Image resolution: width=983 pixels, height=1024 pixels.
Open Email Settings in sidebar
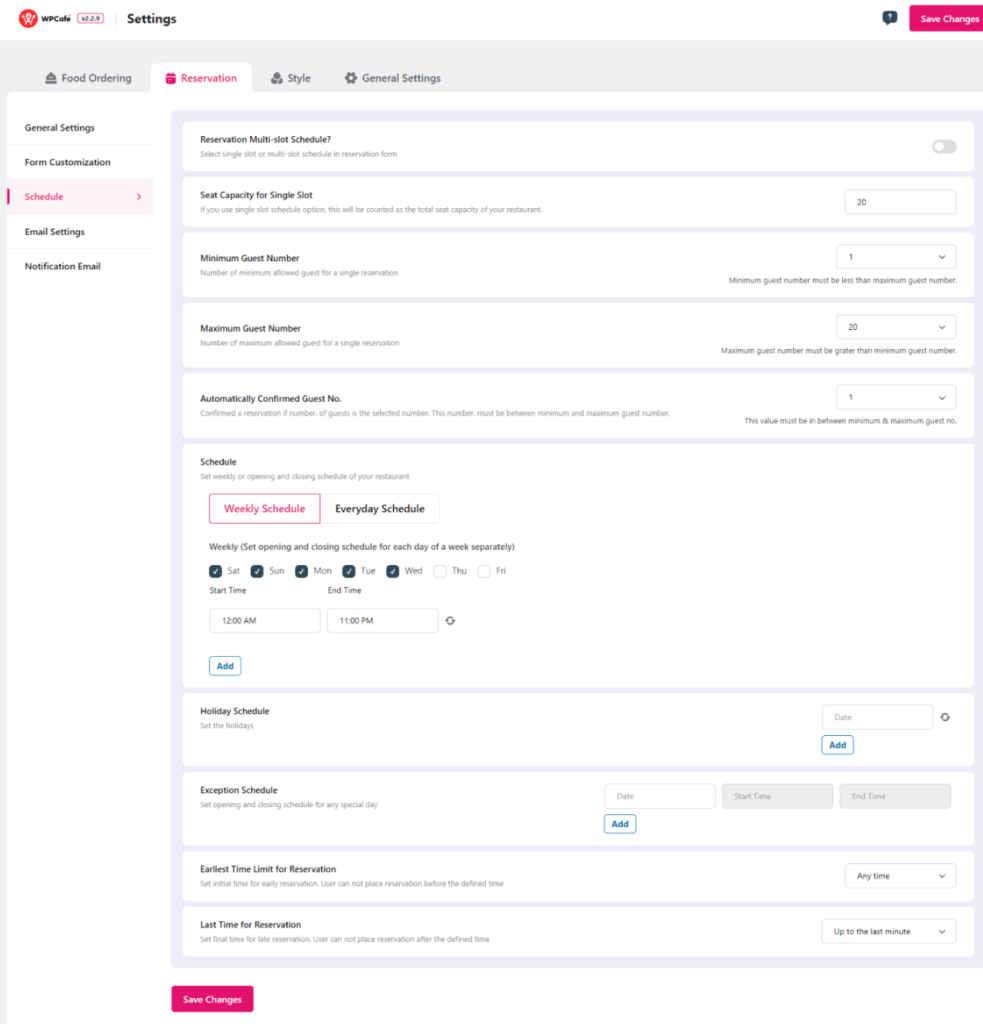pyautogui.click(x=80, y=231)
